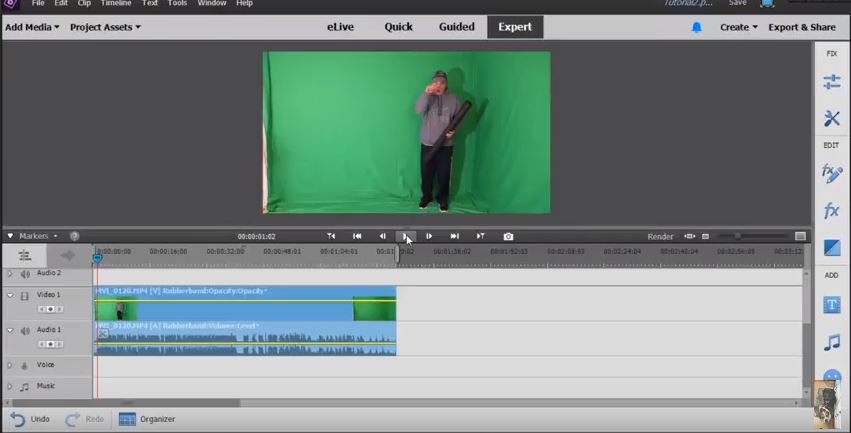Click the 00:00:01:02 timecode
Viewport: 851px width, 433px height.
[256, 237]
